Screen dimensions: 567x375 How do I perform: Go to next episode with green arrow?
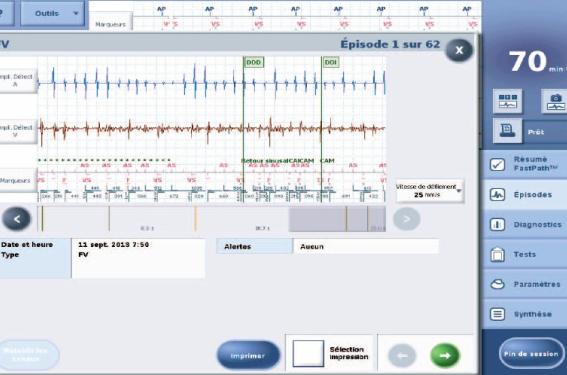[x=445, y=355]
